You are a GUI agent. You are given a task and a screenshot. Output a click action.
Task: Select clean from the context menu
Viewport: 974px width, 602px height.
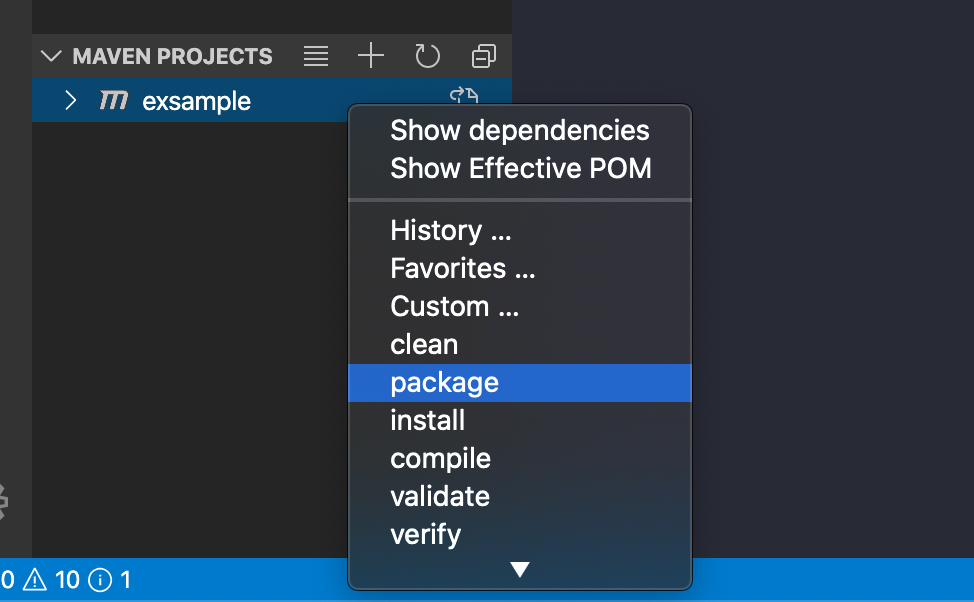pyautogui.click(x=424, y=344)
